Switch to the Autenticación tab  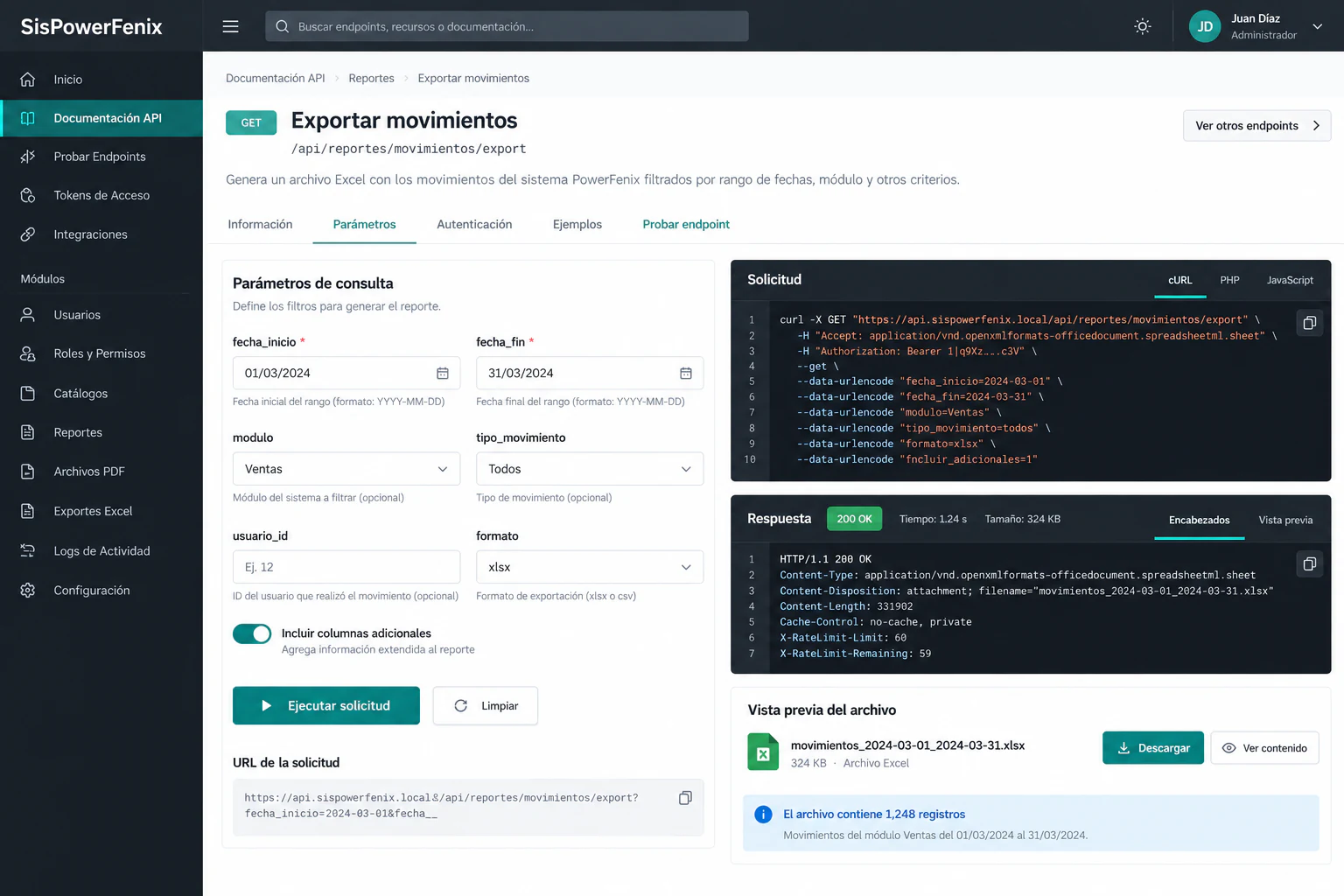click(474, 225)
